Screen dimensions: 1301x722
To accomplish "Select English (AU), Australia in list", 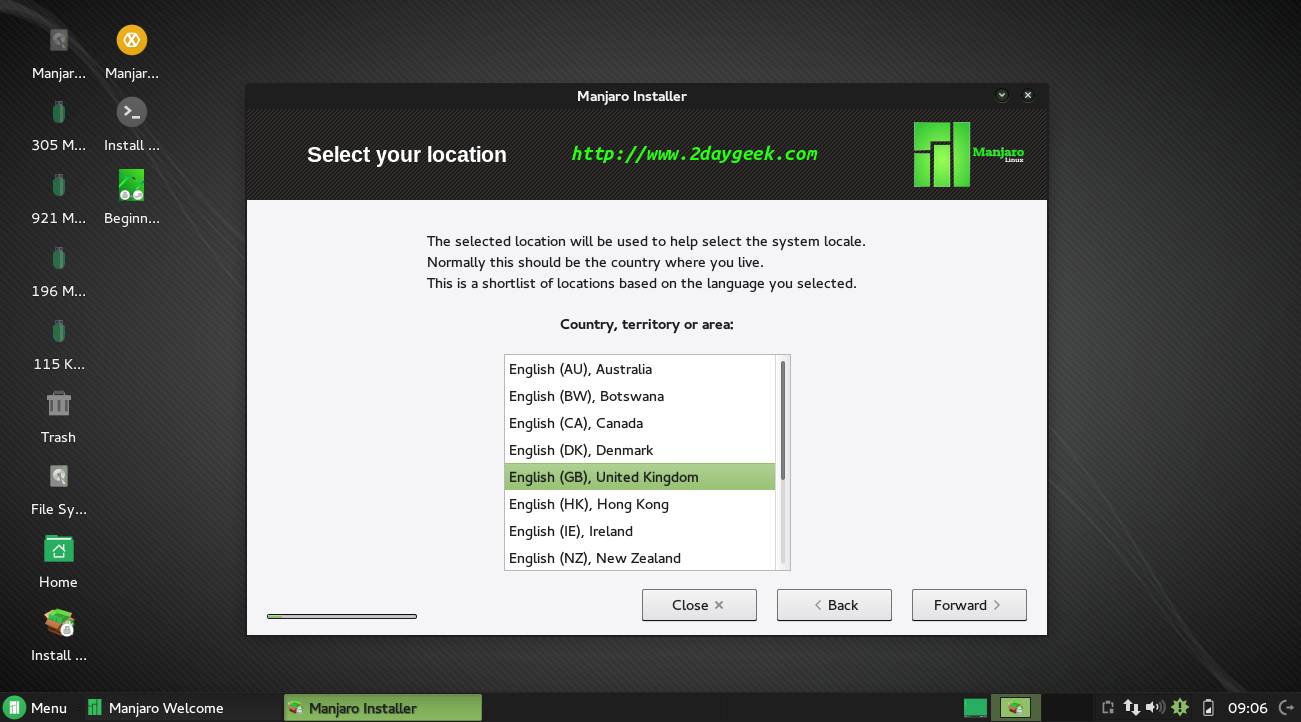I will (640, 370).
